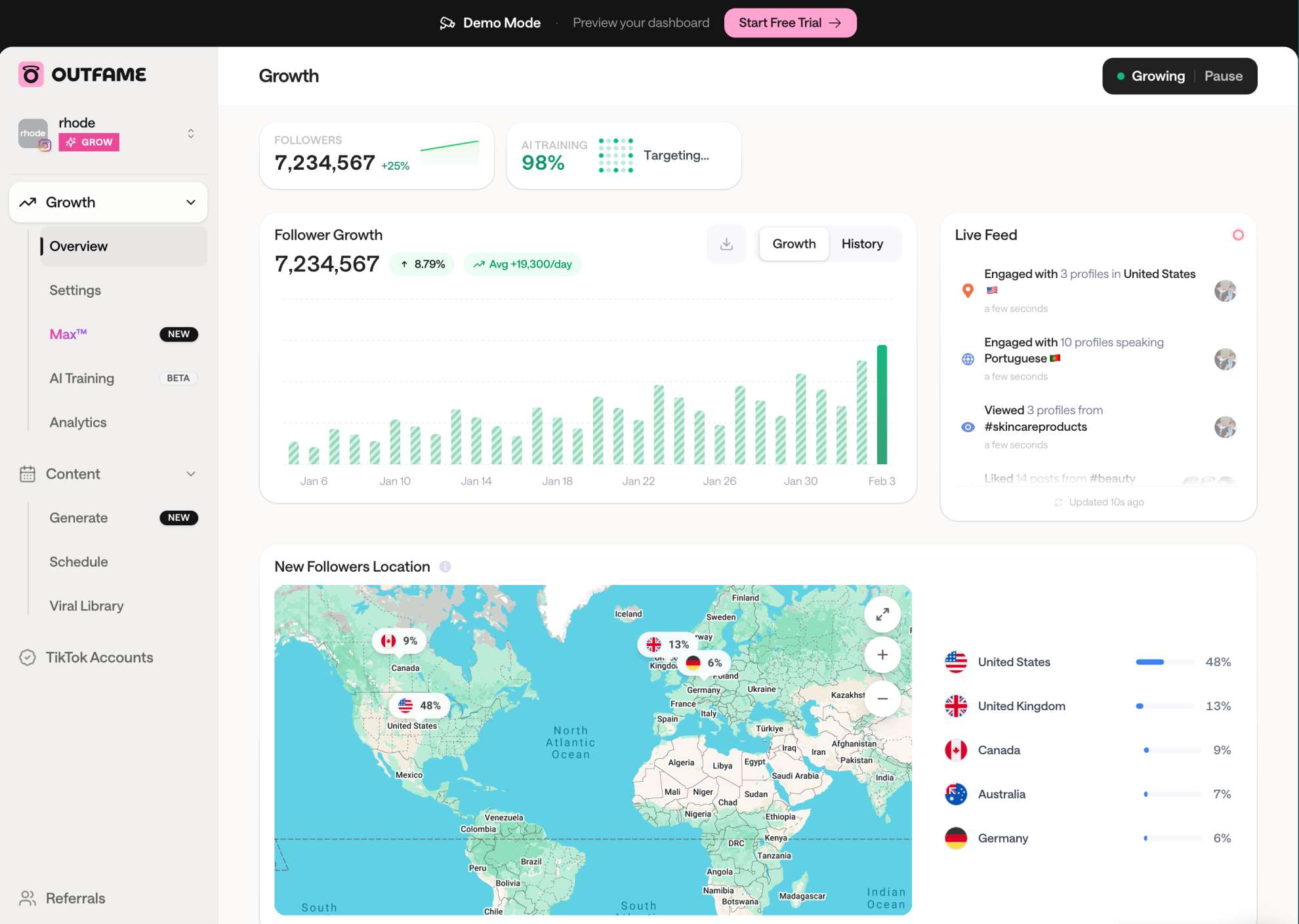The width and height of the screenshot is (1299, 924).
Task: Refresh the Live Feed updates
Action: point(1058,502)
